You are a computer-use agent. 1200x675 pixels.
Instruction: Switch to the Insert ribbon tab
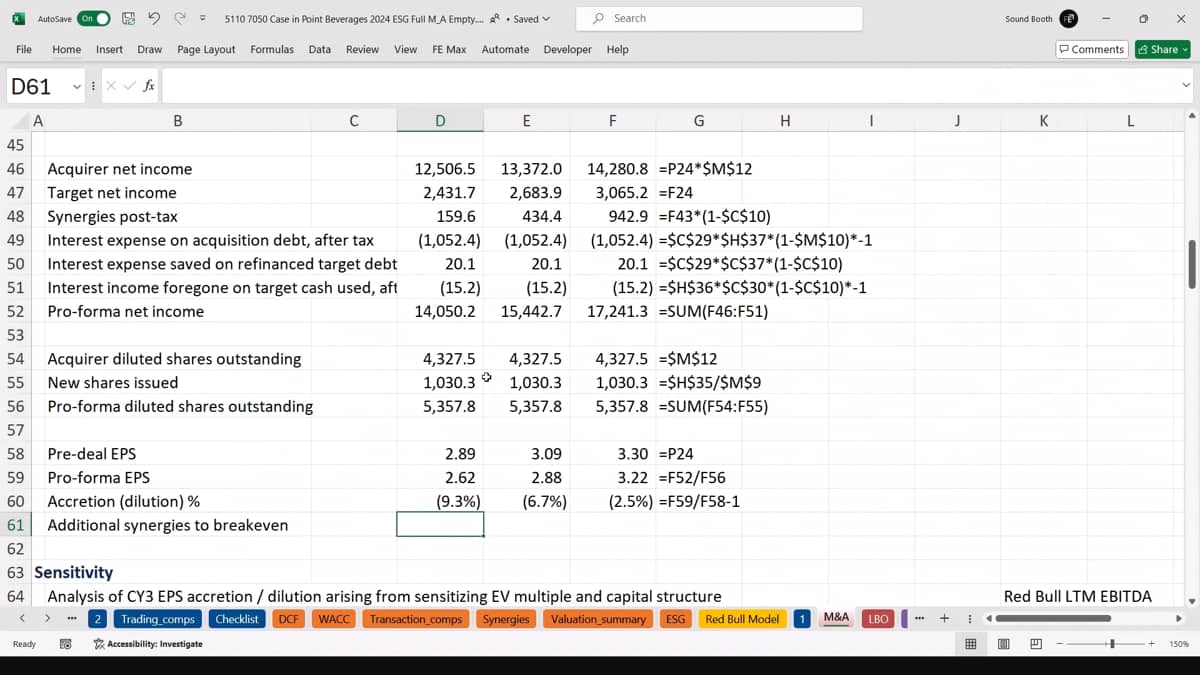click(109, 49)
